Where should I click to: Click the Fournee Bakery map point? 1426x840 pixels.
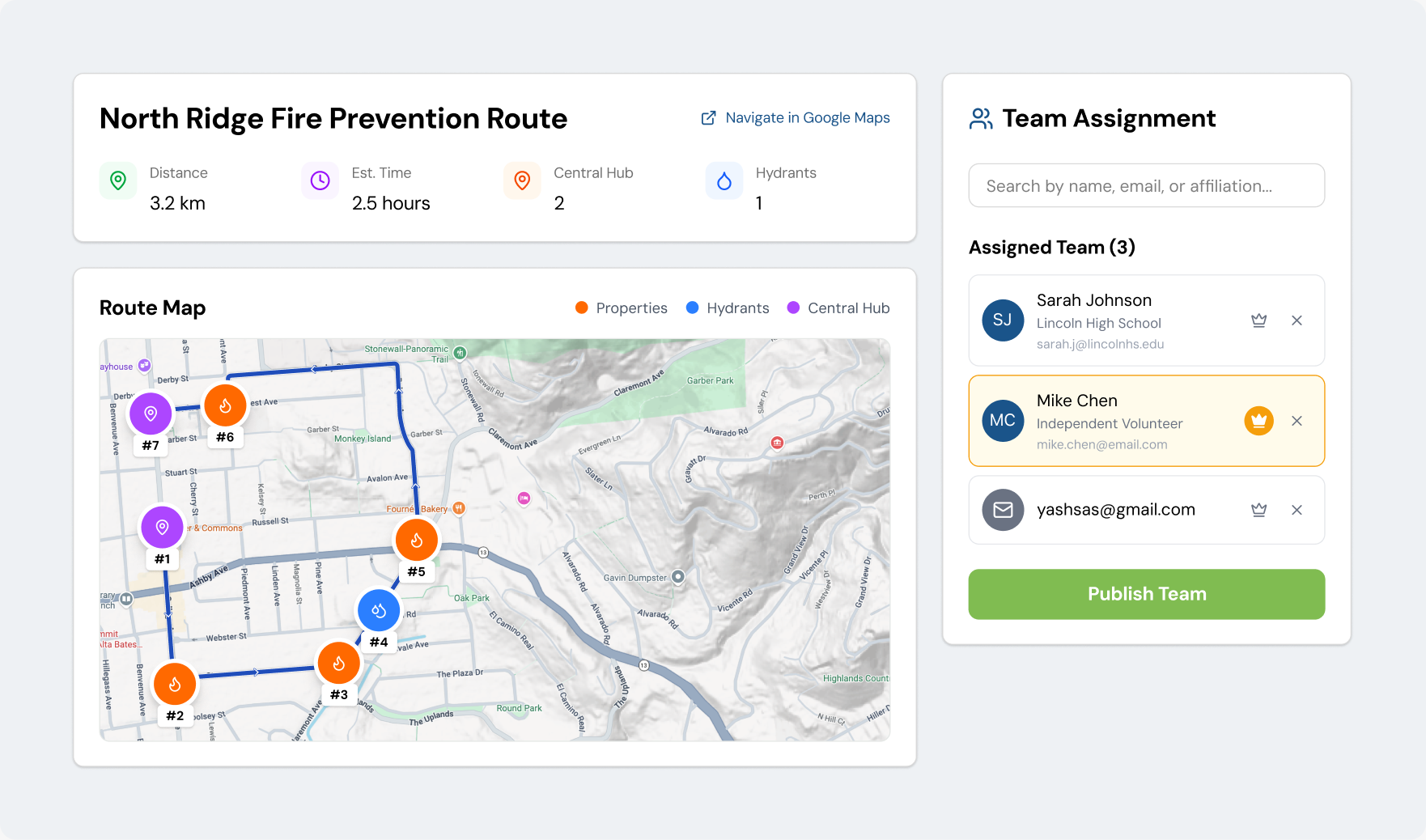[x=459, y=508]
